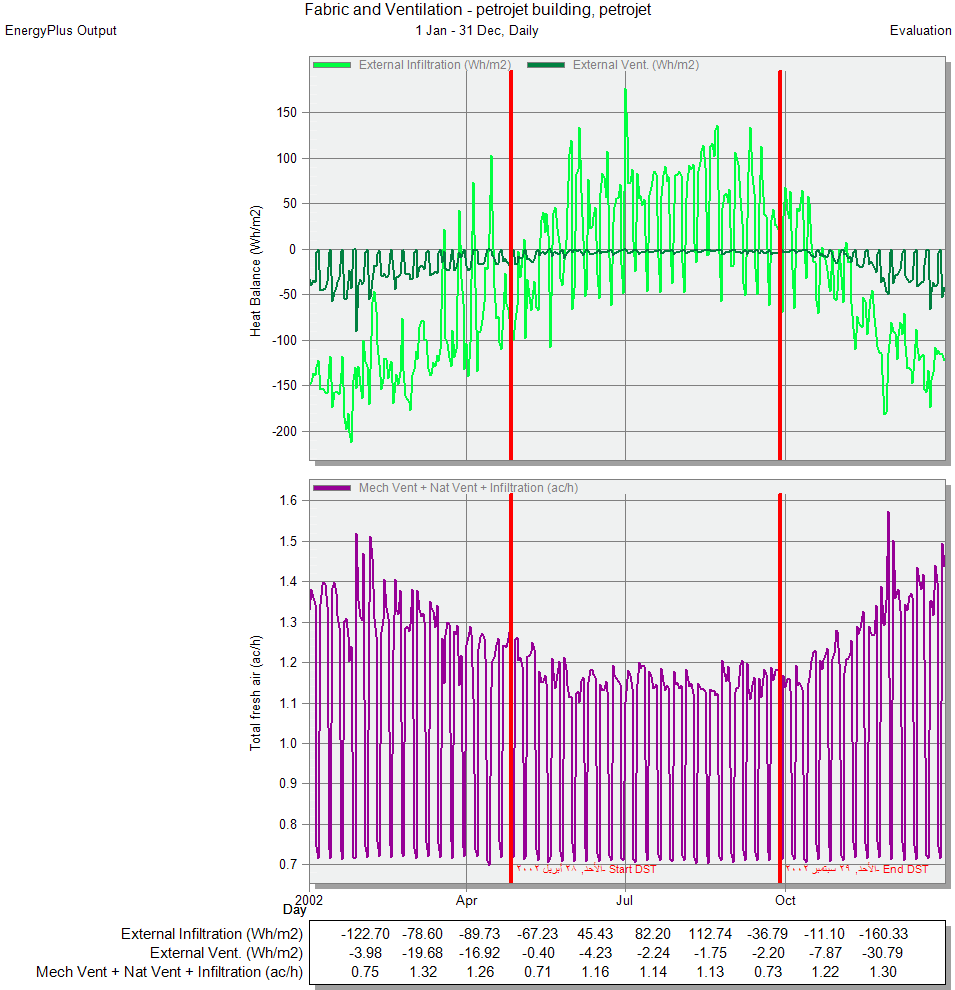The width and height of the screenshot is (955, 990).
Task: Click the purple Mech Vent legend swatch
Action: point(331,488)
